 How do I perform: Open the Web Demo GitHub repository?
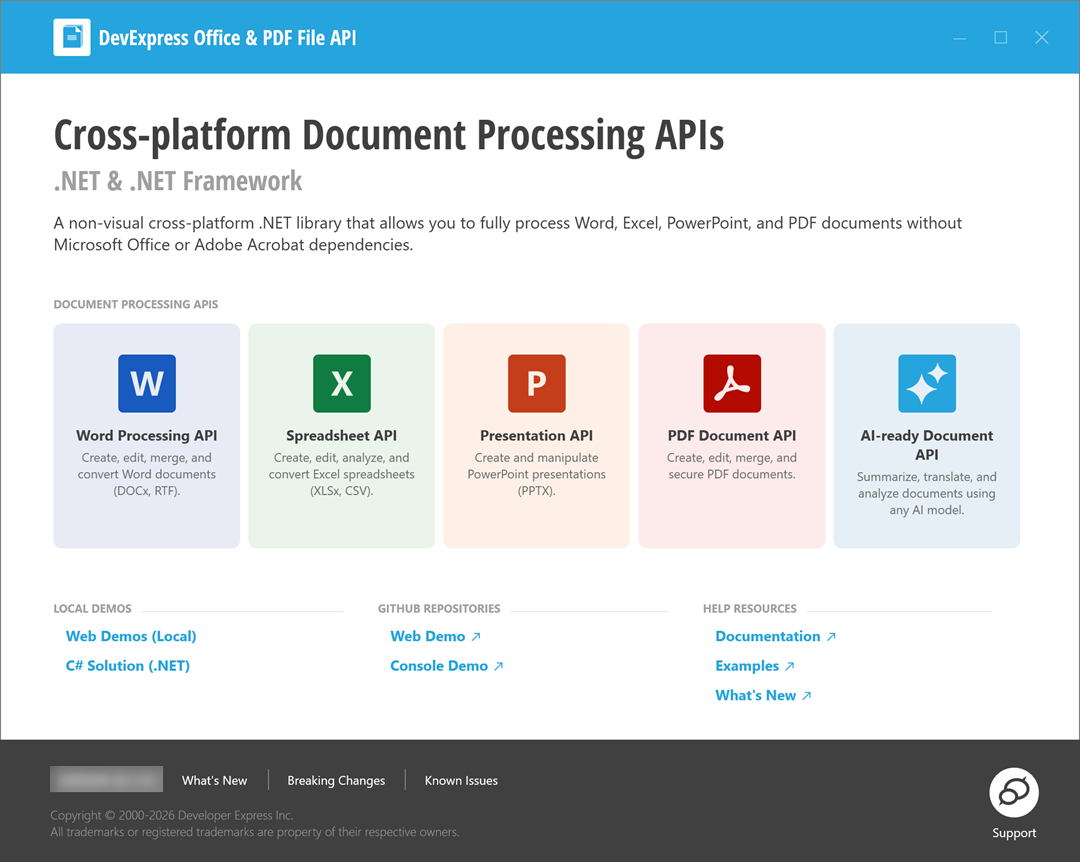point(428,636)
